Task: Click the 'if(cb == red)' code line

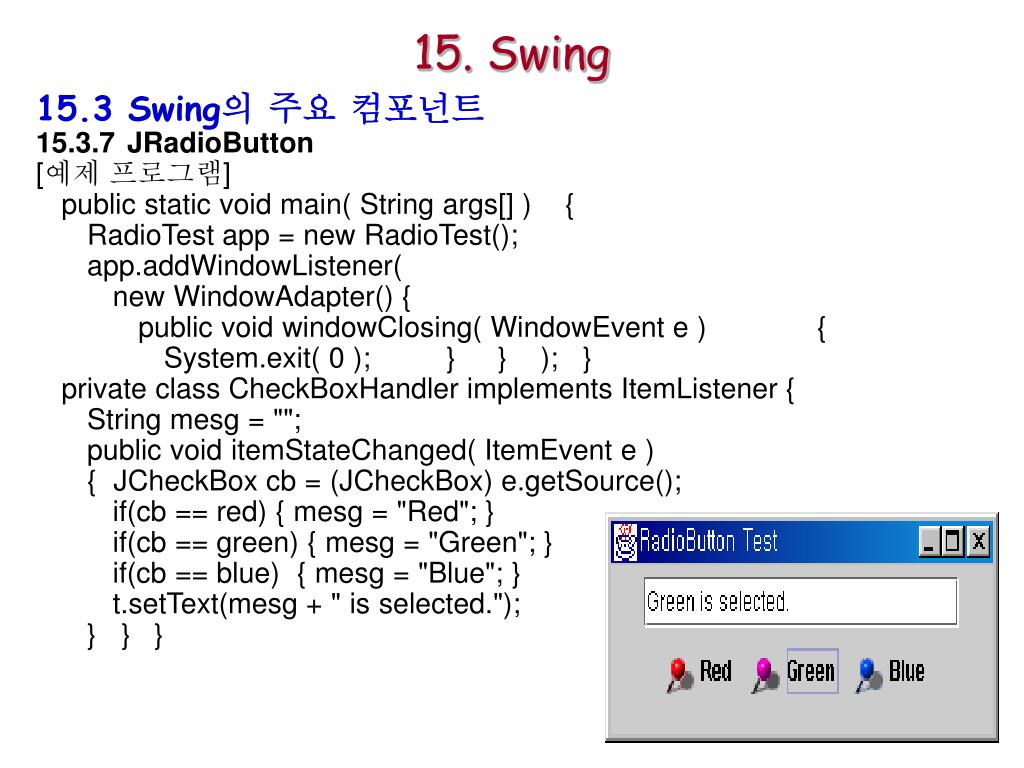Action: [x=303, y=513]
